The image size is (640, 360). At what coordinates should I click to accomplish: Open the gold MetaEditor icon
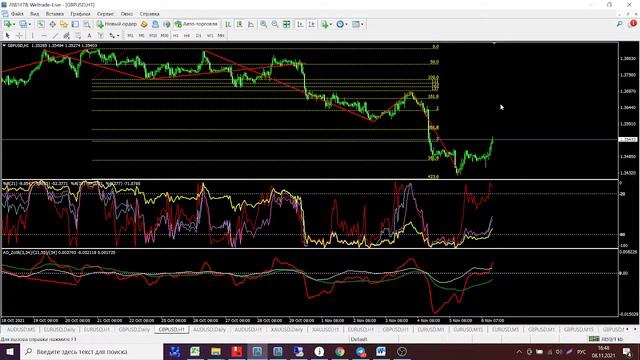coord(144,24)
